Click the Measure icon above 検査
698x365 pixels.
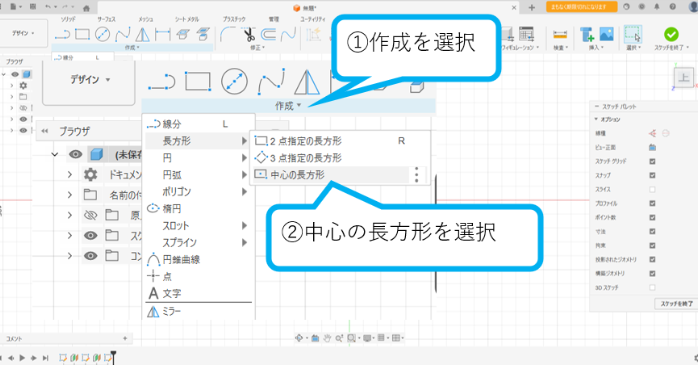tap(560, 34)
